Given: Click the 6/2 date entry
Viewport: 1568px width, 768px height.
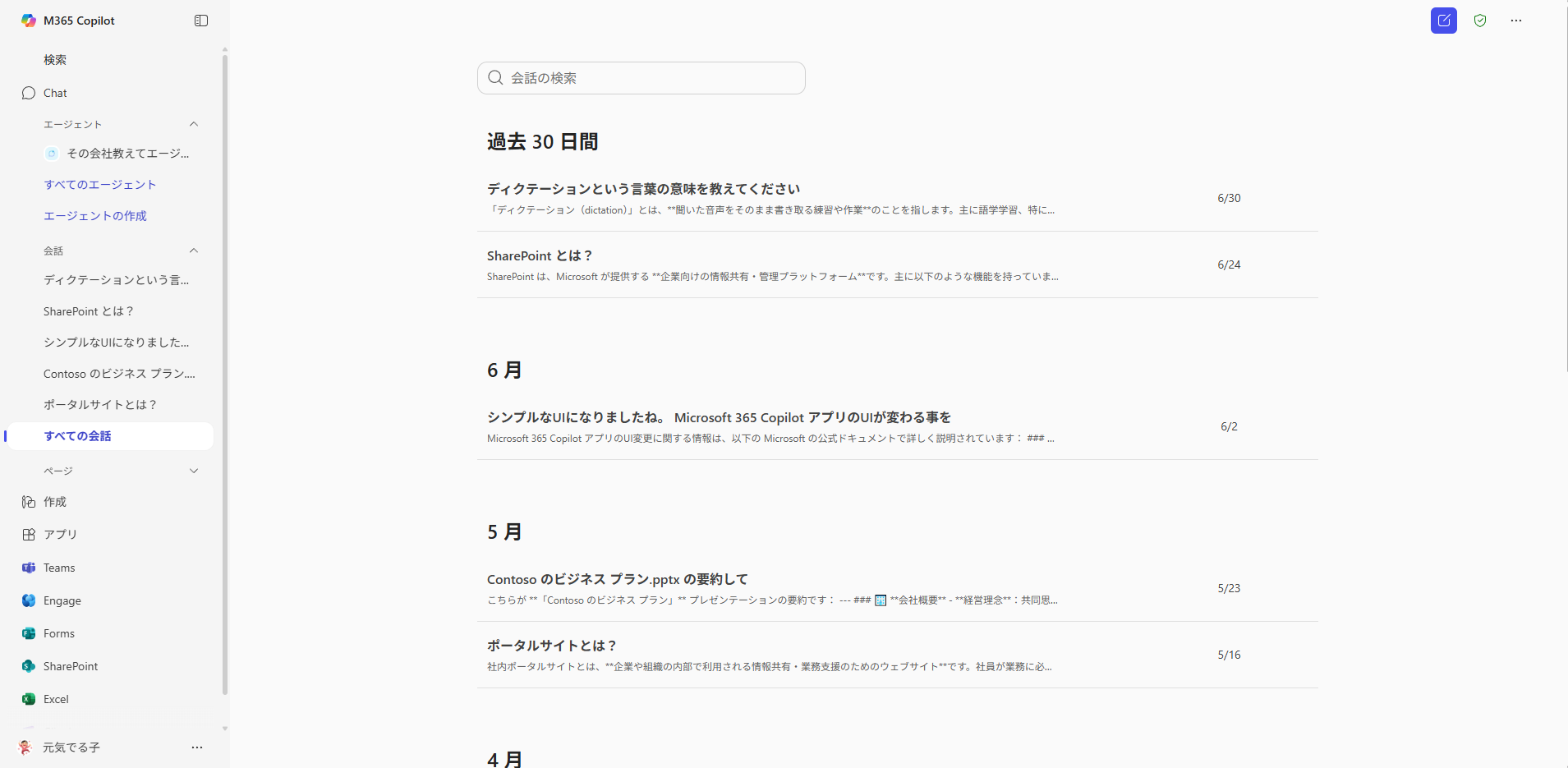Looking at the screenshot, I should (1229, 426).
